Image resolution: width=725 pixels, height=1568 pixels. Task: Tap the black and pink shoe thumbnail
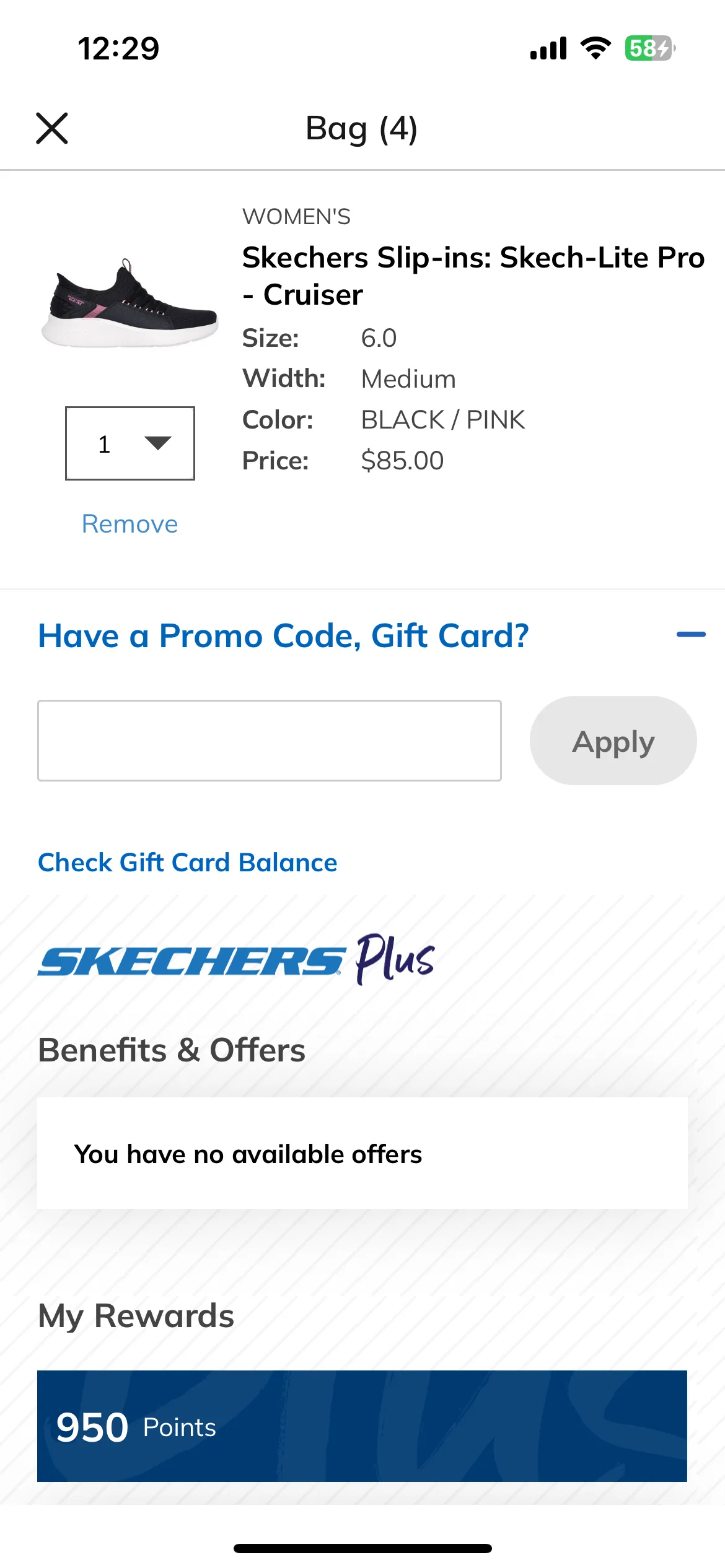coord(130,303)
